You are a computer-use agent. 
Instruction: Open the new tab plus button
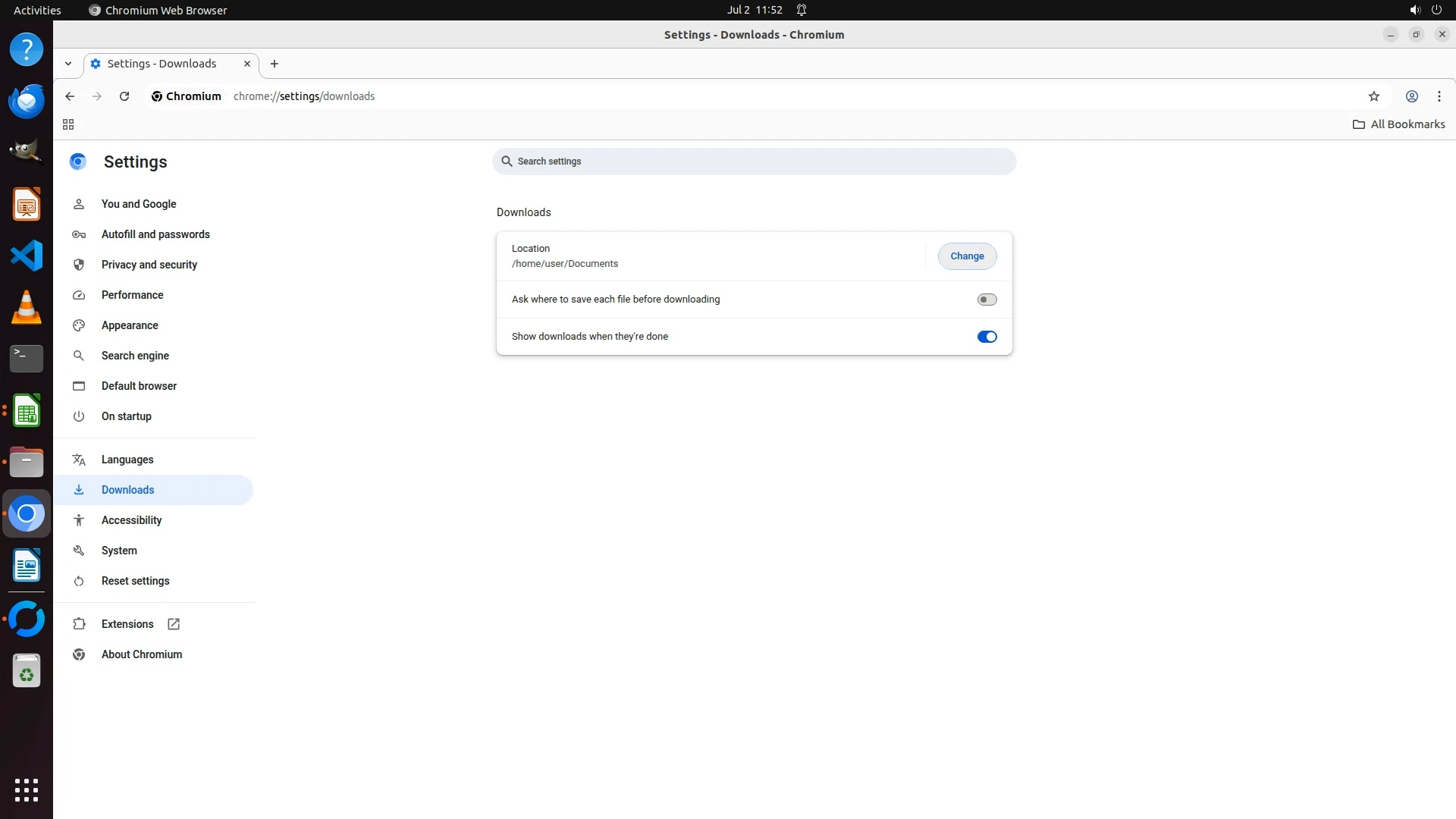(275, 64)
